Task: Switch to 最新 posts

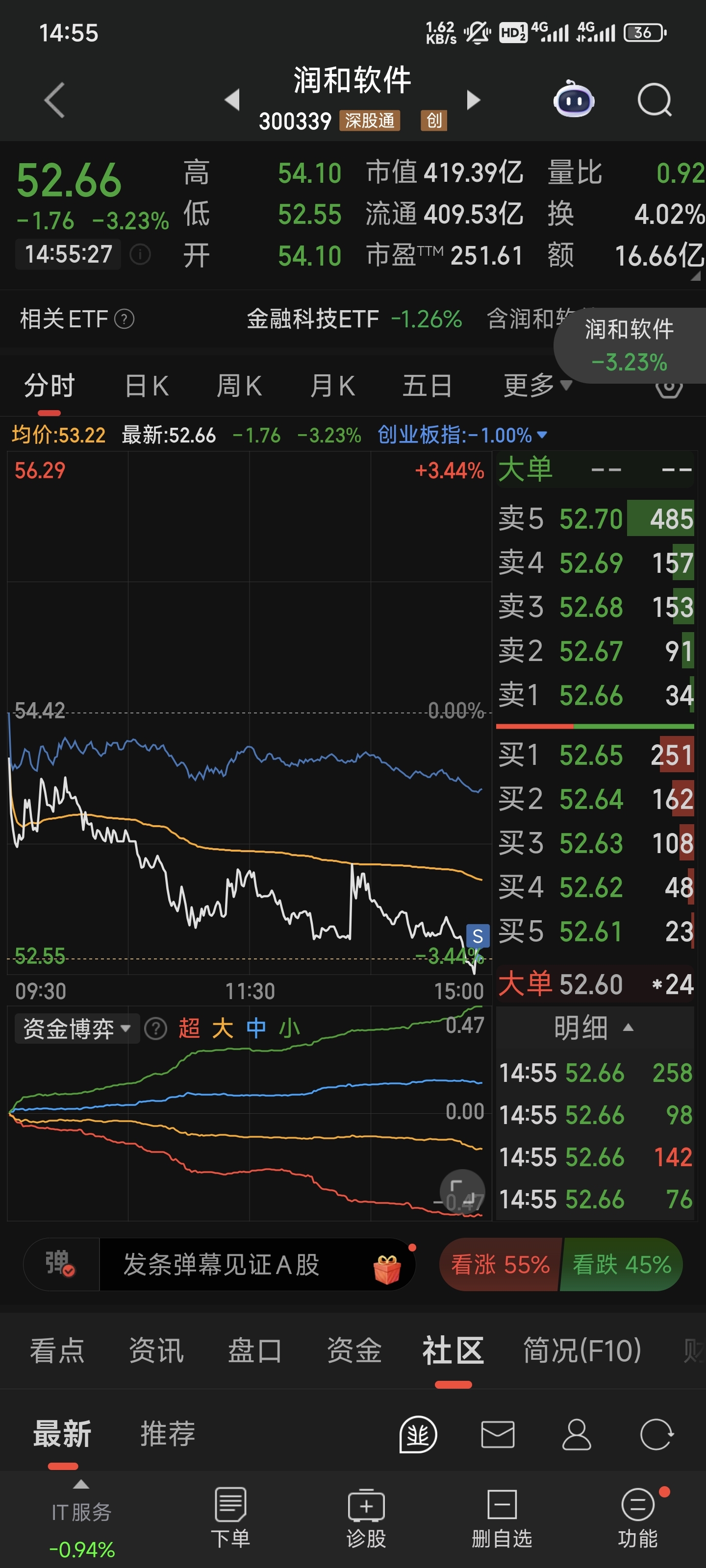Action: pyautogui.click(x=62, y=1433)
